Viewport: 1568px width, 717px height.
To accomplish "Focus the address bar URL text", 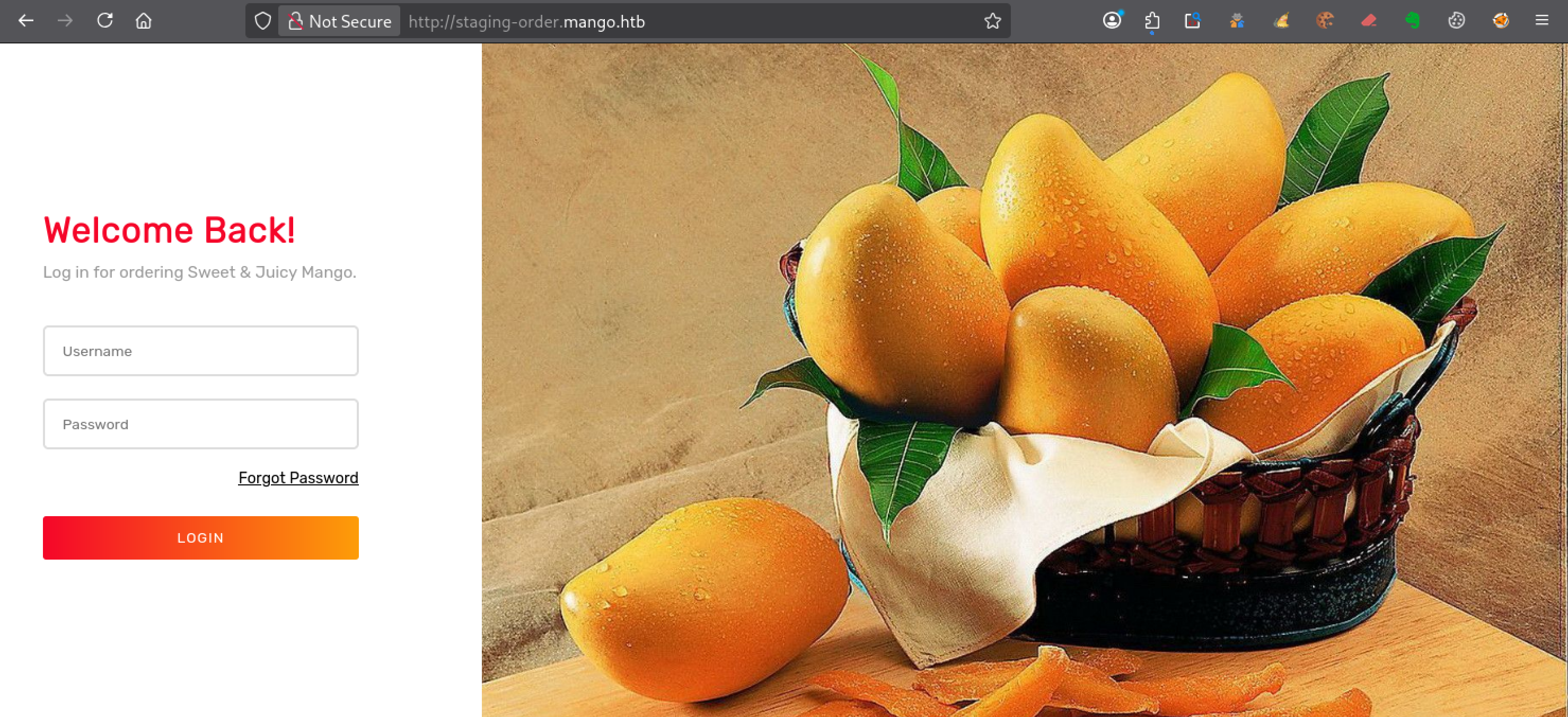I will 526,22.
